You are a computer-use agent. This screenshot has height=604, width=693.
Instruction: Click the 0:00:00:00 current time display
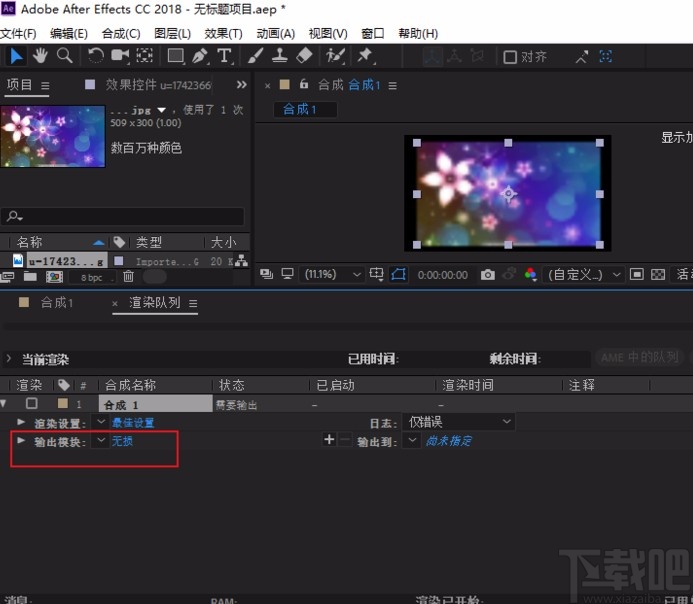click(442, 275)
